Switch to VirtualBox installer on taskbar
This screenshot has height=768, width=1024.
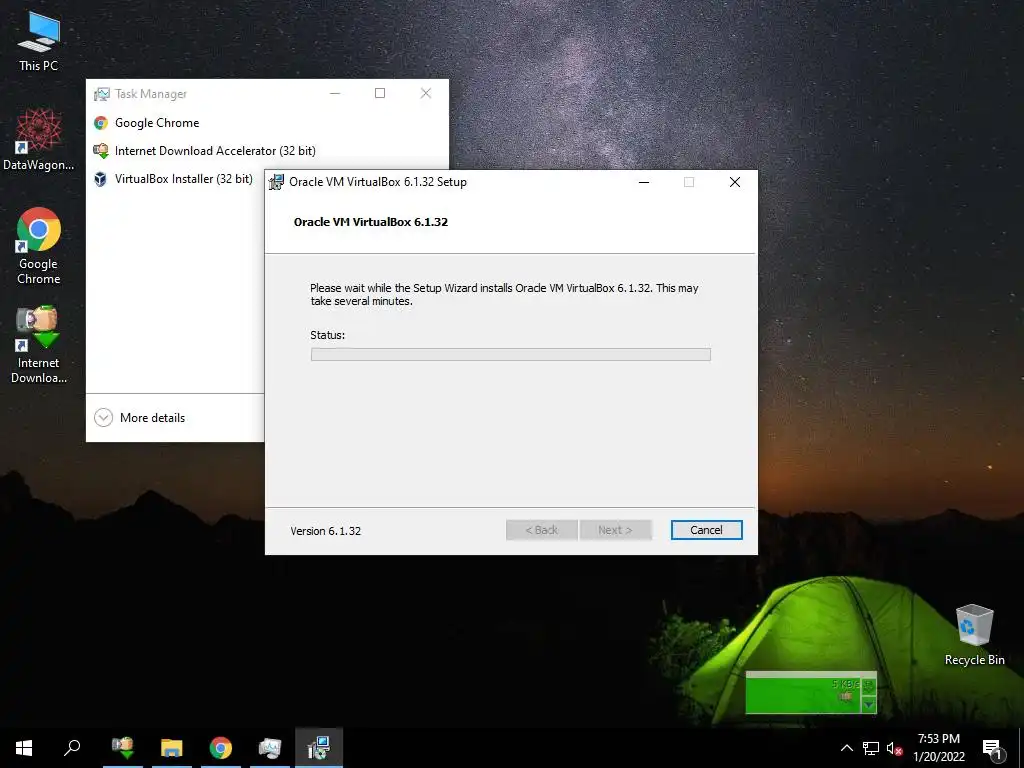pos(319,748)
